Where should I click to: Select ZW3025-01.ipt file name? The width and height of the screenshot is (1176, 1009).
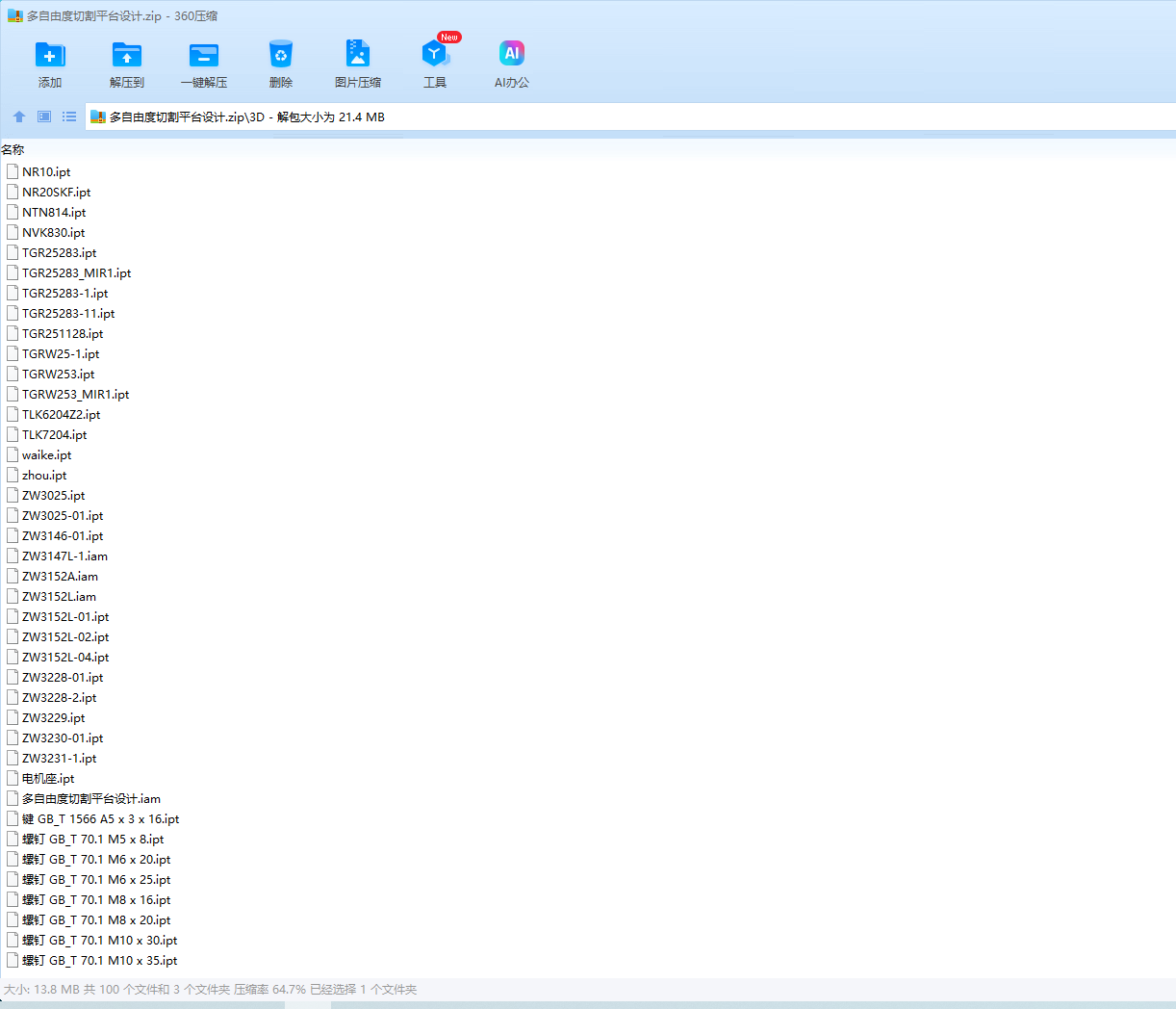(x=63, y=515)
